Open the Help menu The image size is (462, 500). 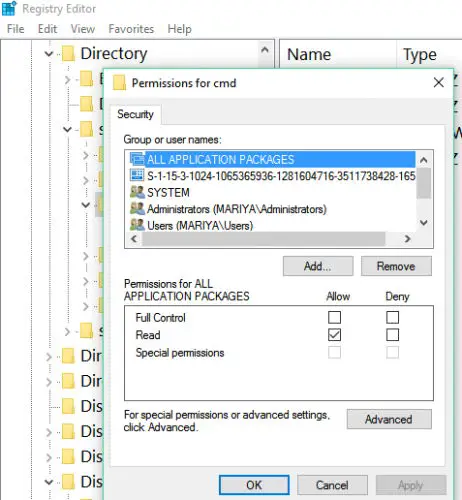tap(179, 29)
